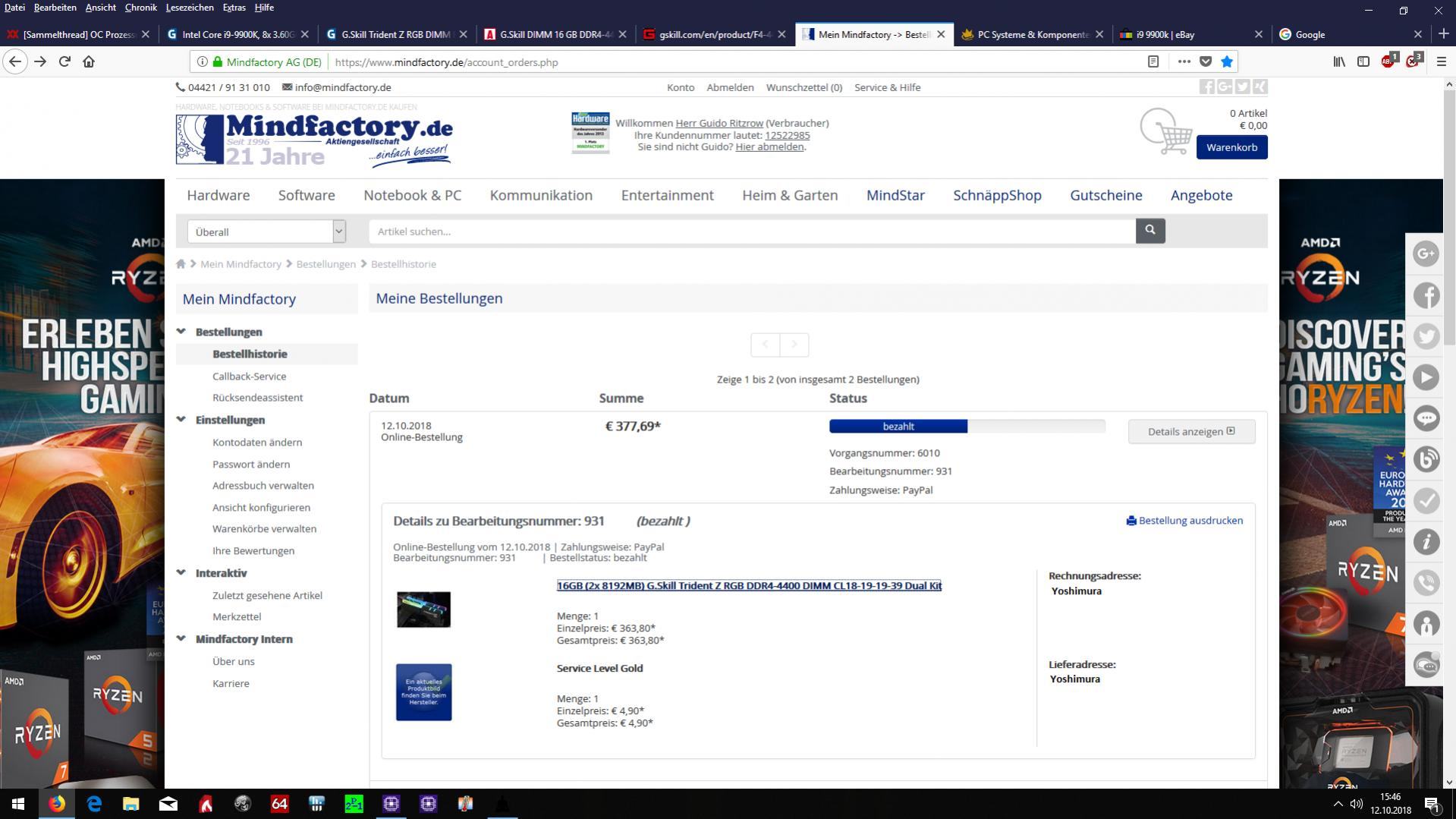
Task: Open the Warenkorb shopping cart button
Action: click(1231, 147)
